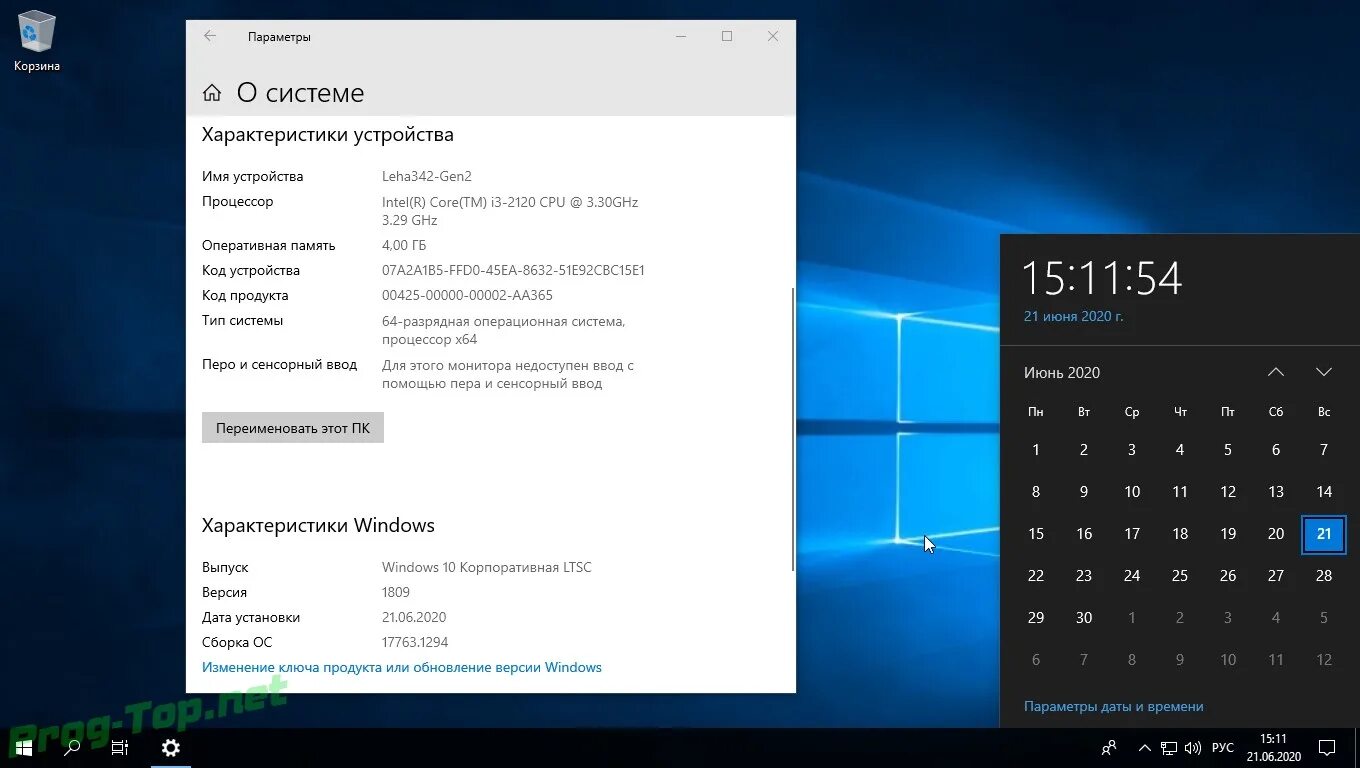
Task: Go to the next month in calendar
Action: pos(1323,371)
